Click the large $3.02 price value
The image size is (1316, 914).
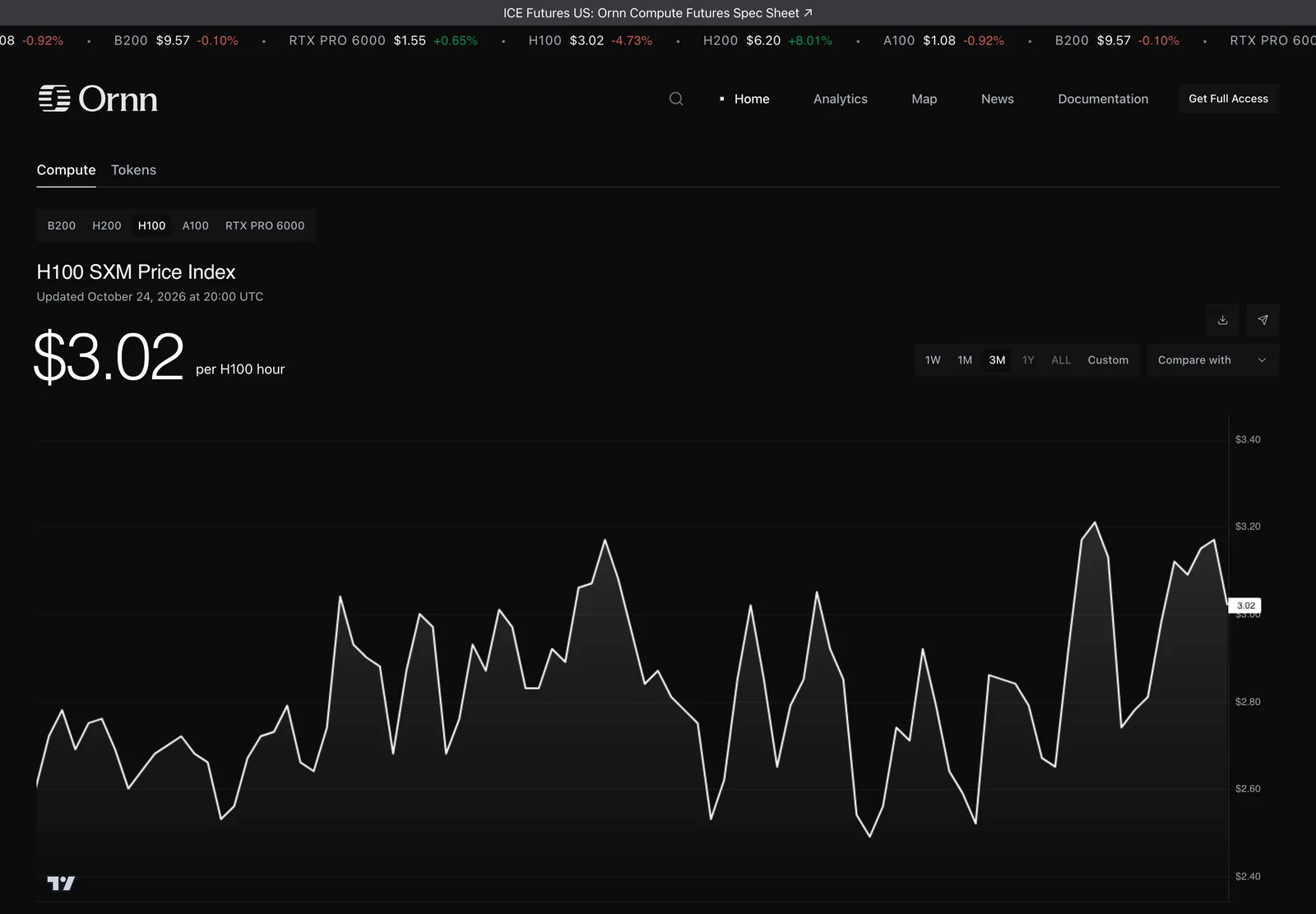(x=109, y=357)
